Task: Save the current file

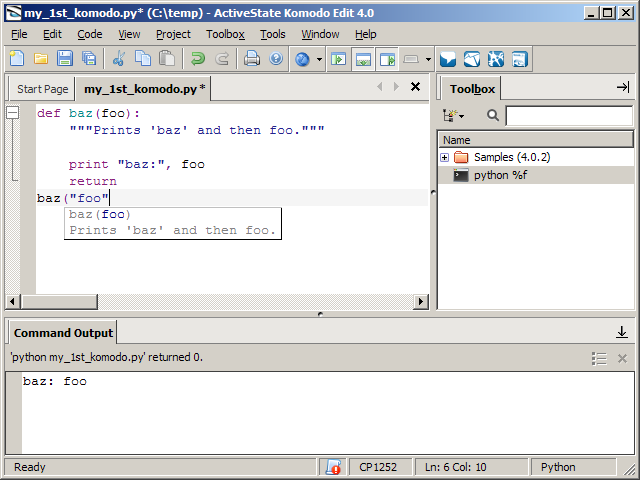Action: point(65,59)
